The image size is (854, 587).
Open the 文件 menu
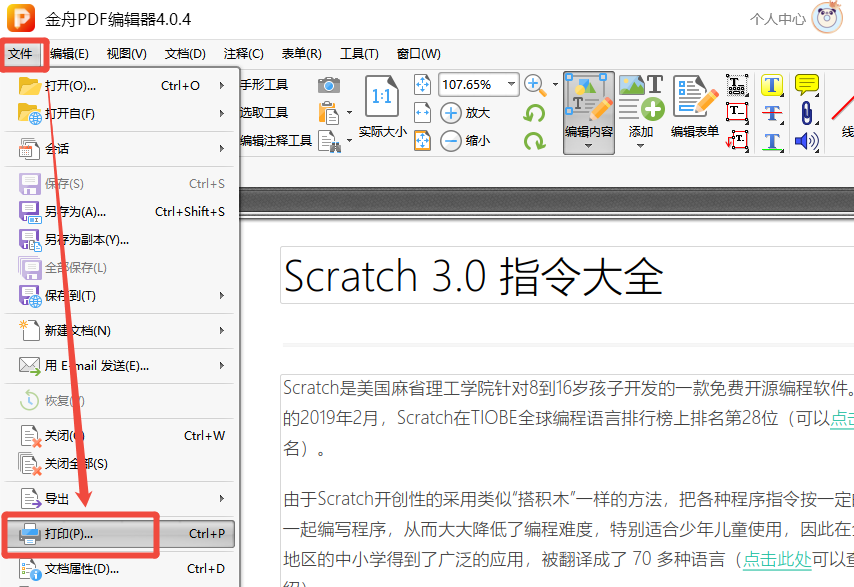coord(21,54)
